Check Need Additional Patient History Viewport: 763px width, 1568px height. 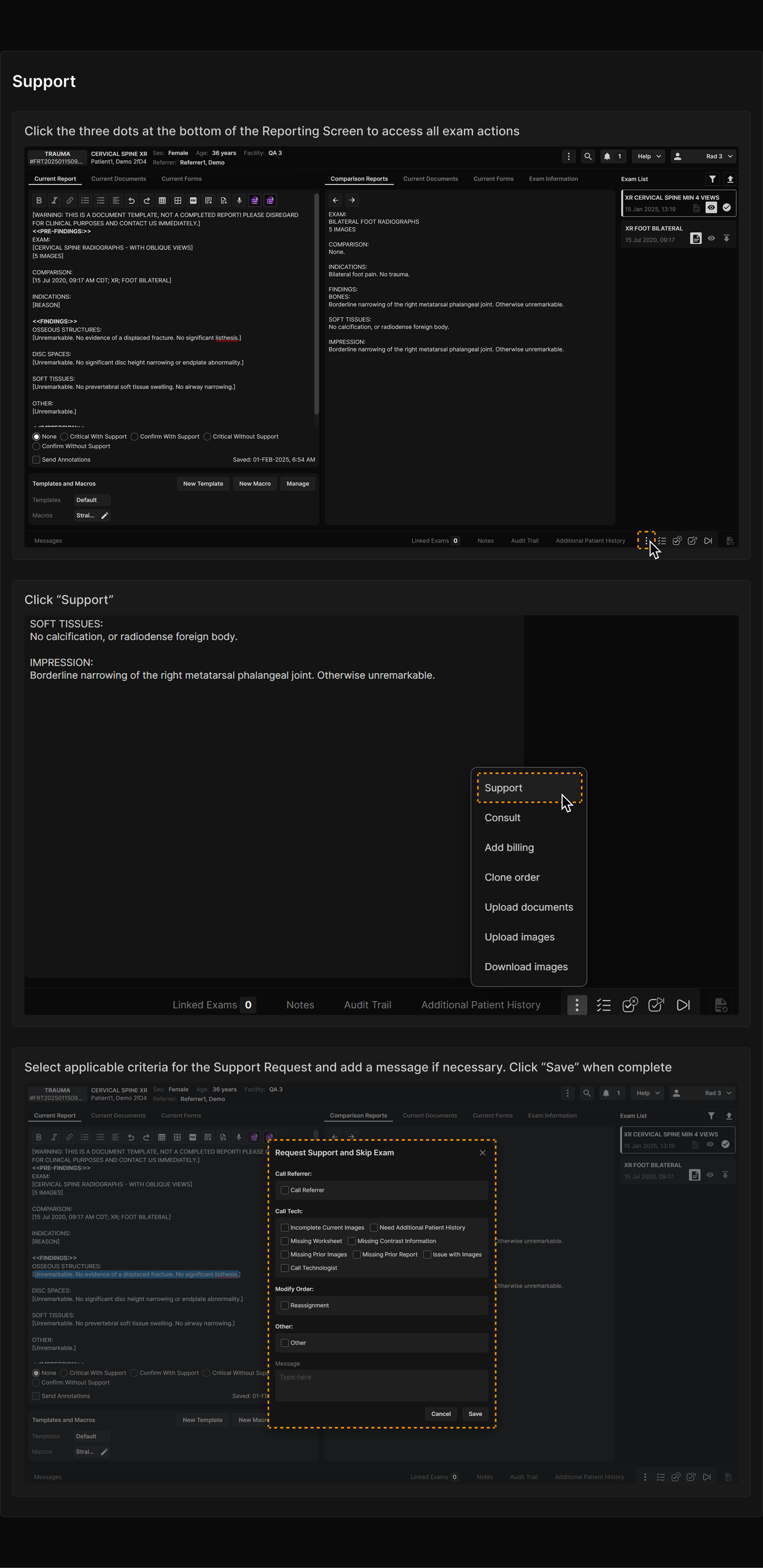coord(374,1228)
